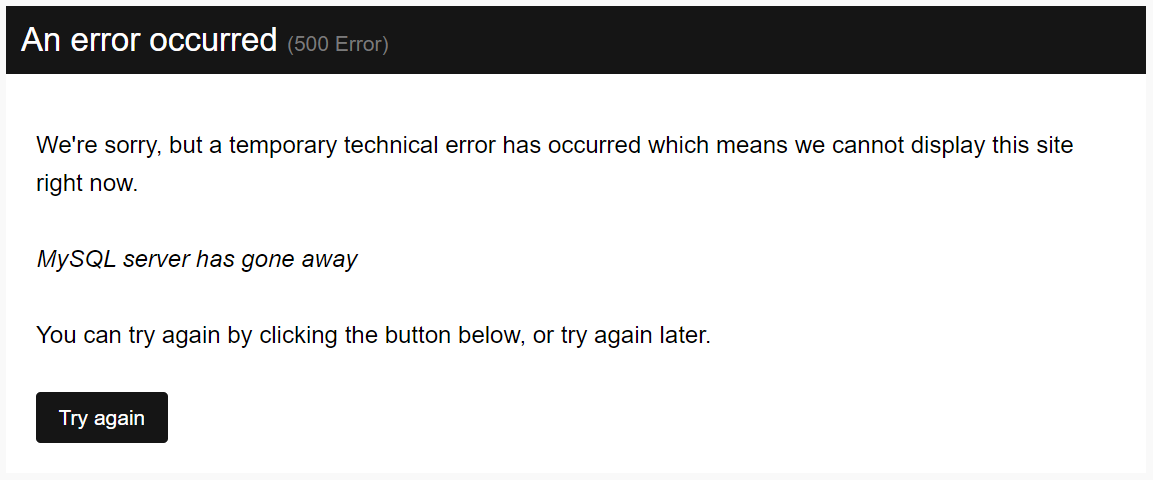
Task: Click the phrase 'cannot display this site'
Action: point(953,145)
